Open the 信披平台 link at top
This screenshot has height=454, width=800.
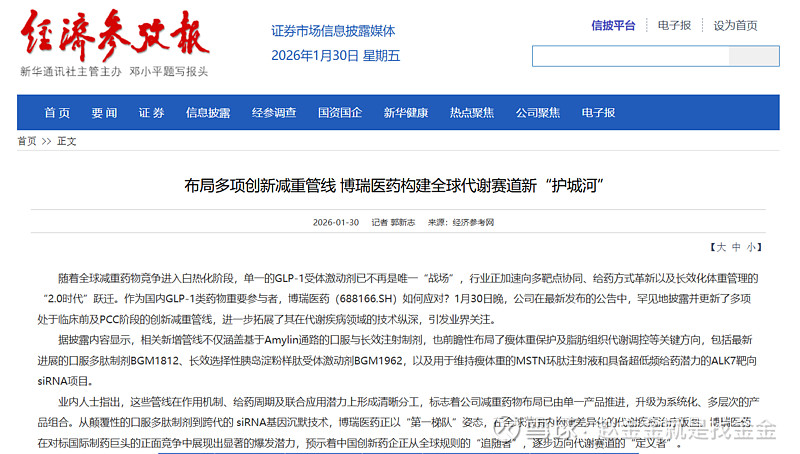pyautogui.click(x=613, y=25)
